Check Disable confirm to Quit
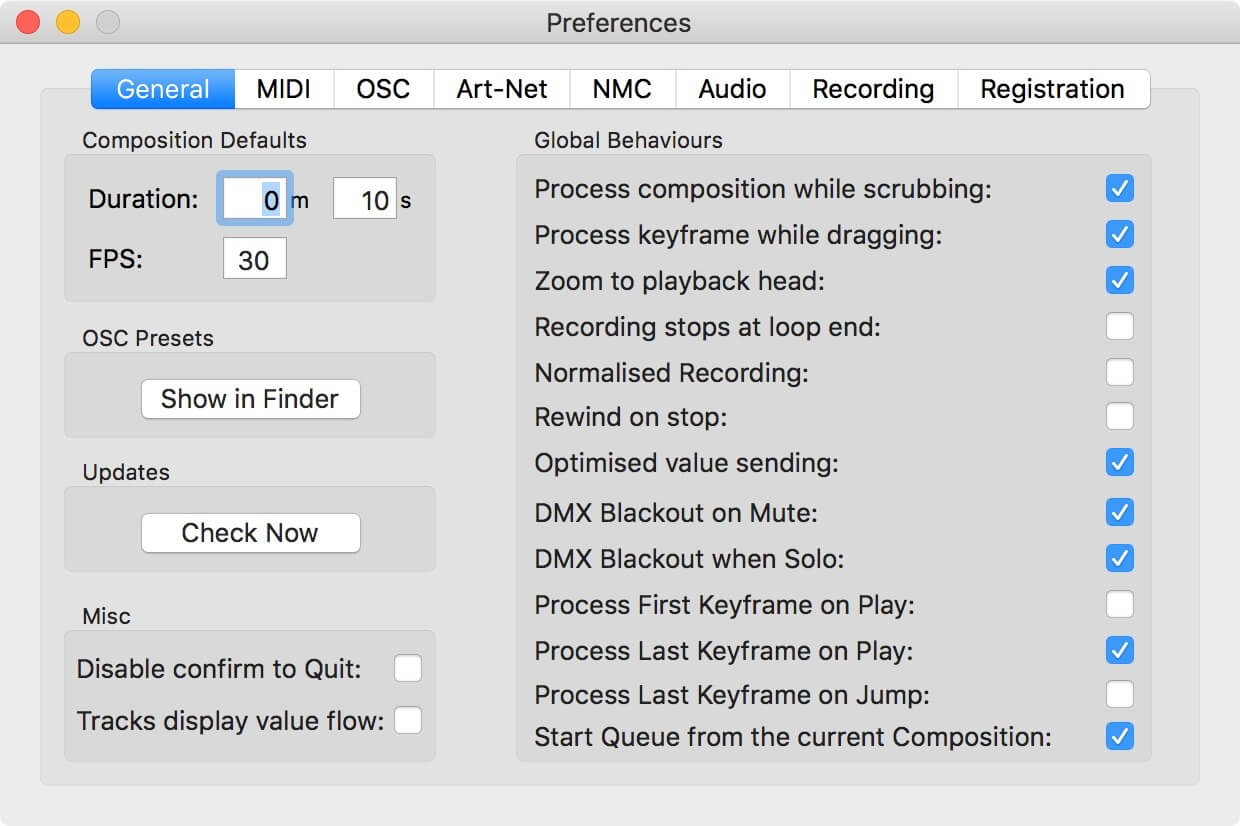Image resolution: width=1240 pixels, height=826 pixels. pyautogui.click(x=408, y=669)
